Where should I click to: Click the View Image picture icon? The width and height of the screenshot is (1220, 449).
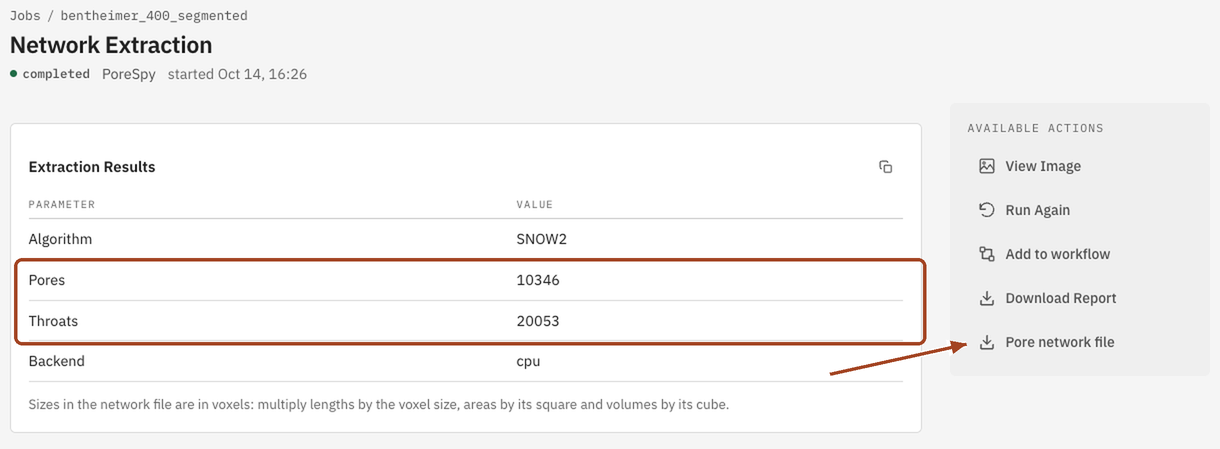986,166
